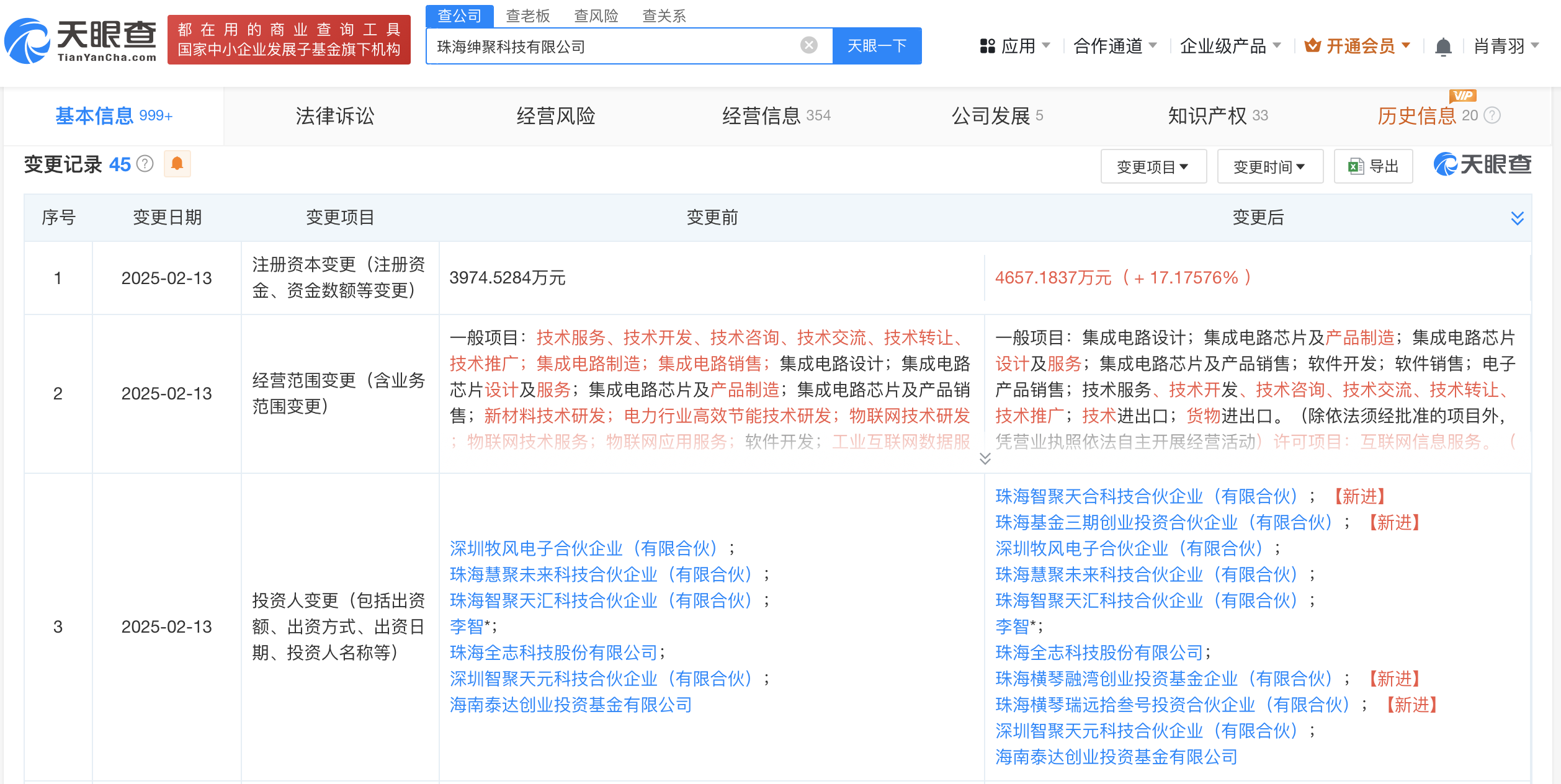Open 珠海基金三期创业投资合伙企业 link

coord(1164,522)
